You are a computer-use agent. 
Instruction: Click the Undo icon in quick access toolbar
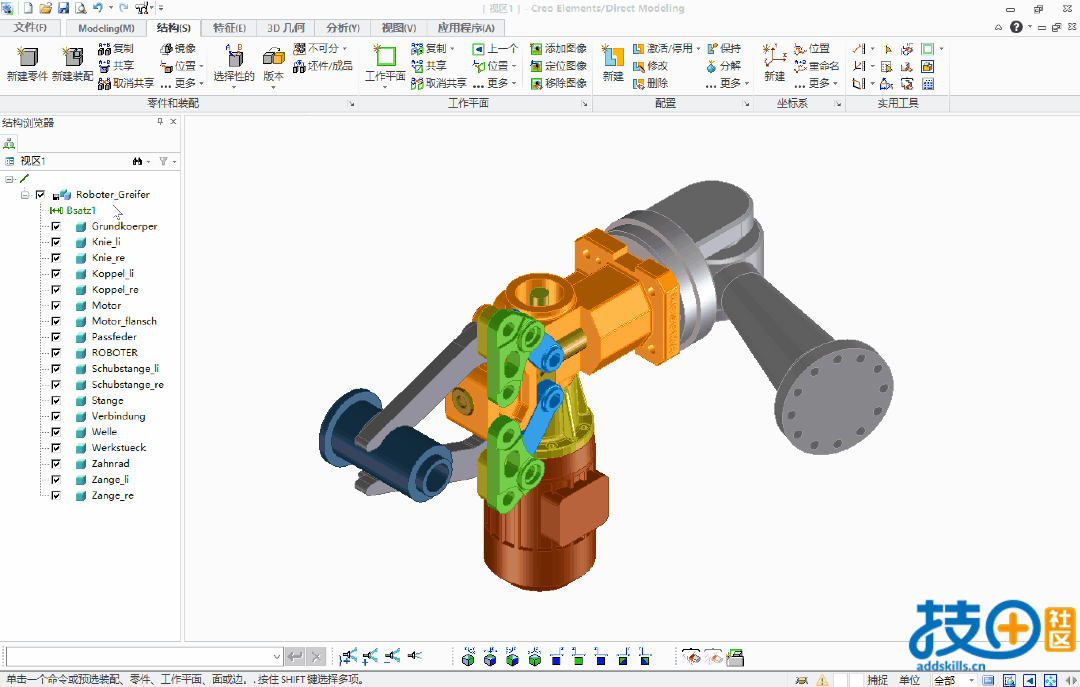point(97,8)
